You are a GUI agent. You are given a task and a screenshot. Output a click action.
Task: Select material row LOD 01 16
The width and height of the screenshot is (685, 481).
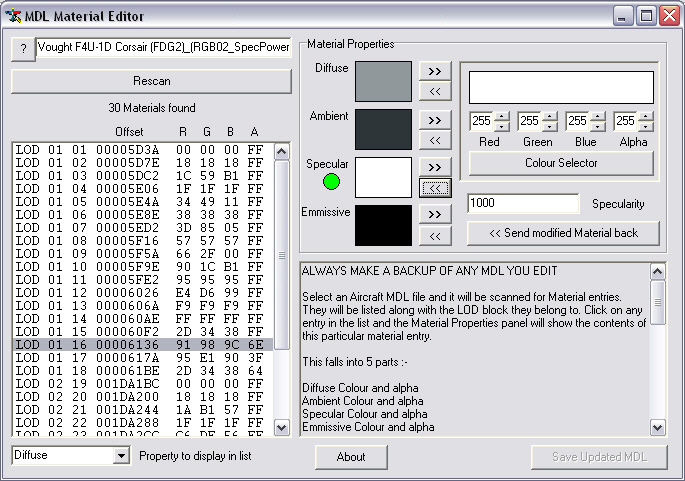click(140, 344)
